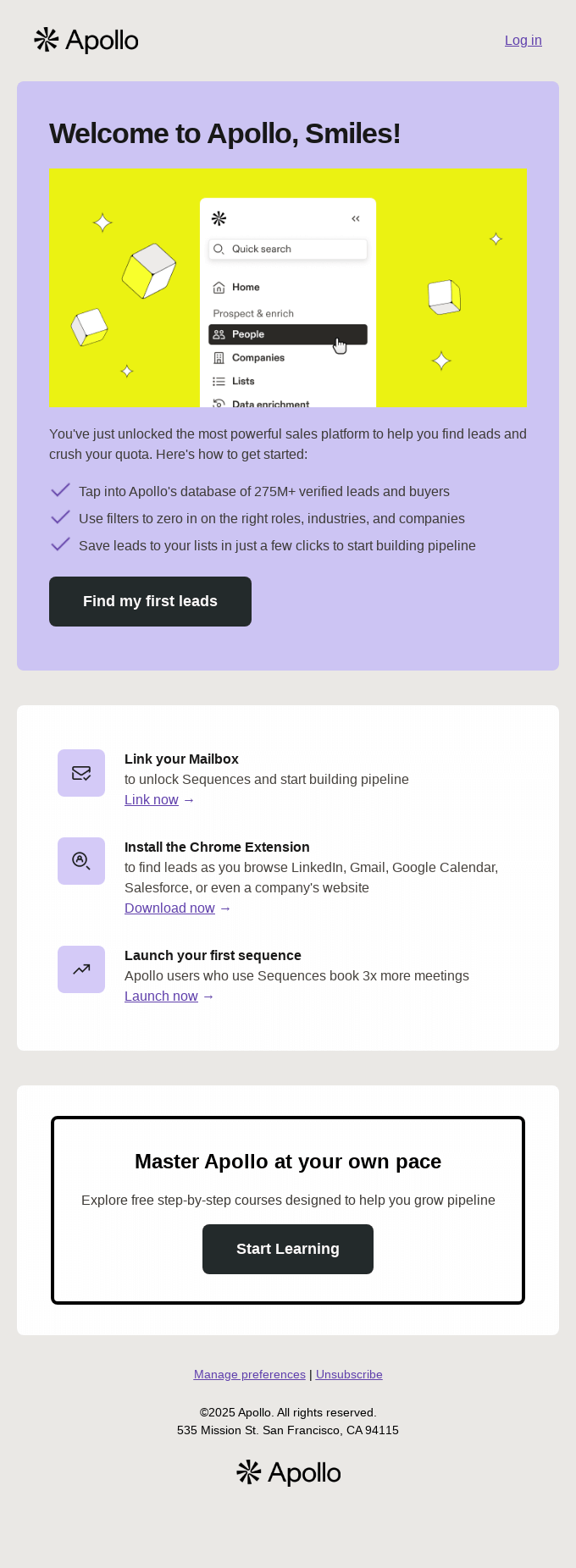Click the Launch now link
This screenshot has height=1568, width=576.
coord(161,997)
